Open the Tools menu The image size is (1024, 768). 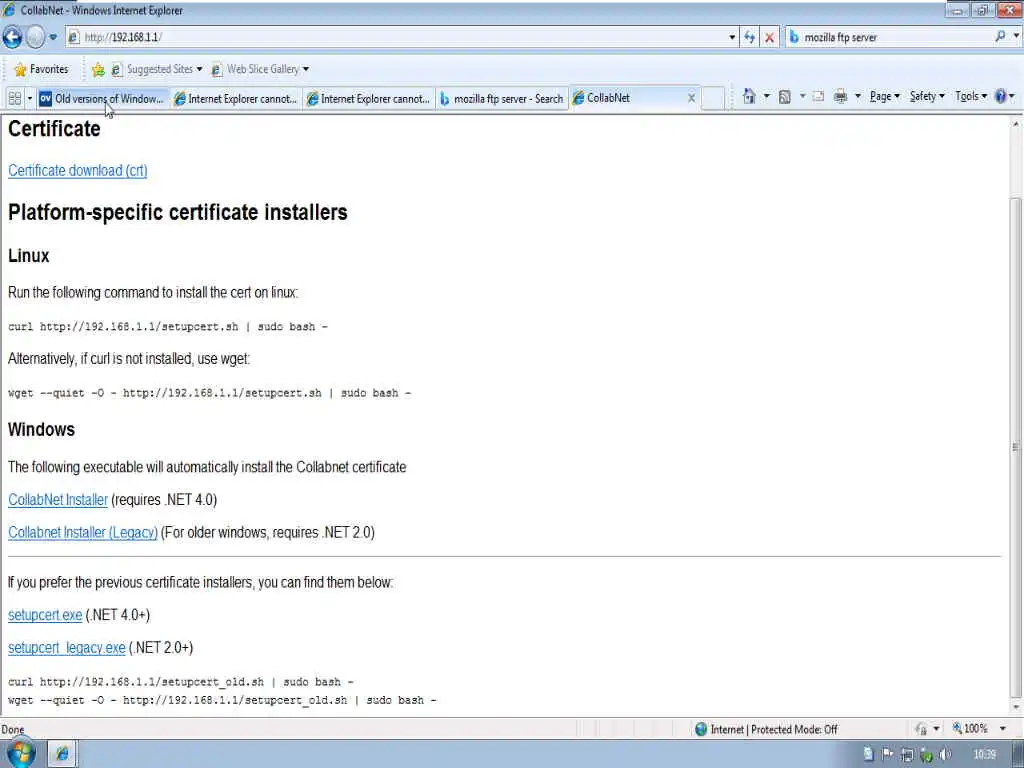pos(970,97)
